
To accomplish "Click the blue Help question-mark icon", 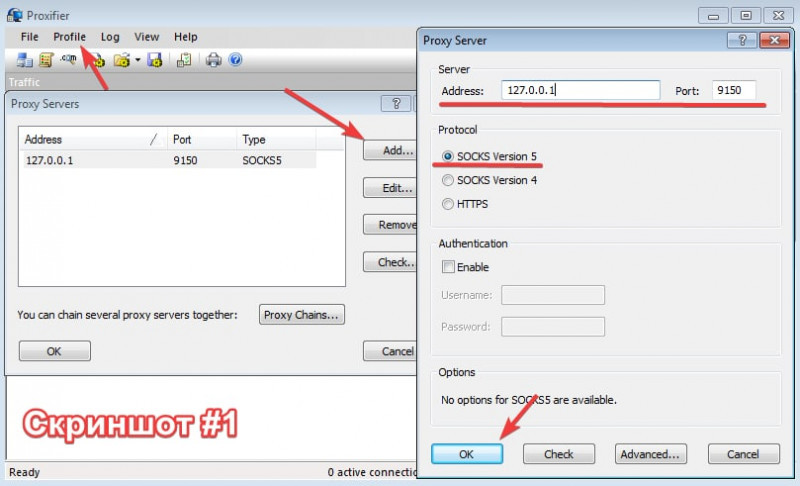I will tap(235, 60).
